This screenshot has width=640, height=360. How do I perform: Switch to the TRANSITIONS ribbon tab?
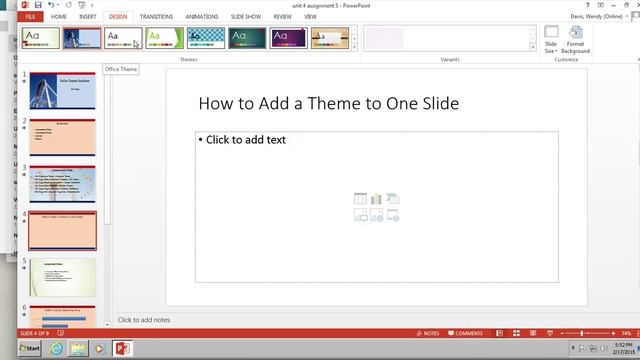point(156,16)
